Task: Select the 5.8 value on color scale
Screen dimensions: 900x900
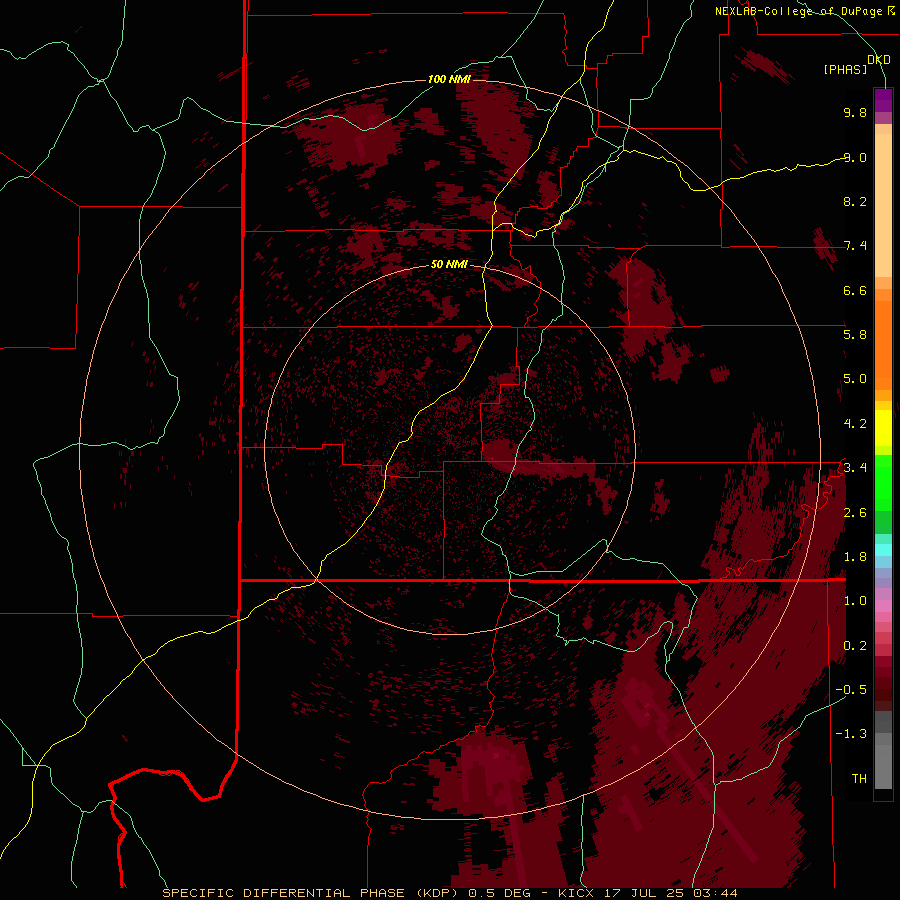Action: coord(855,335)
